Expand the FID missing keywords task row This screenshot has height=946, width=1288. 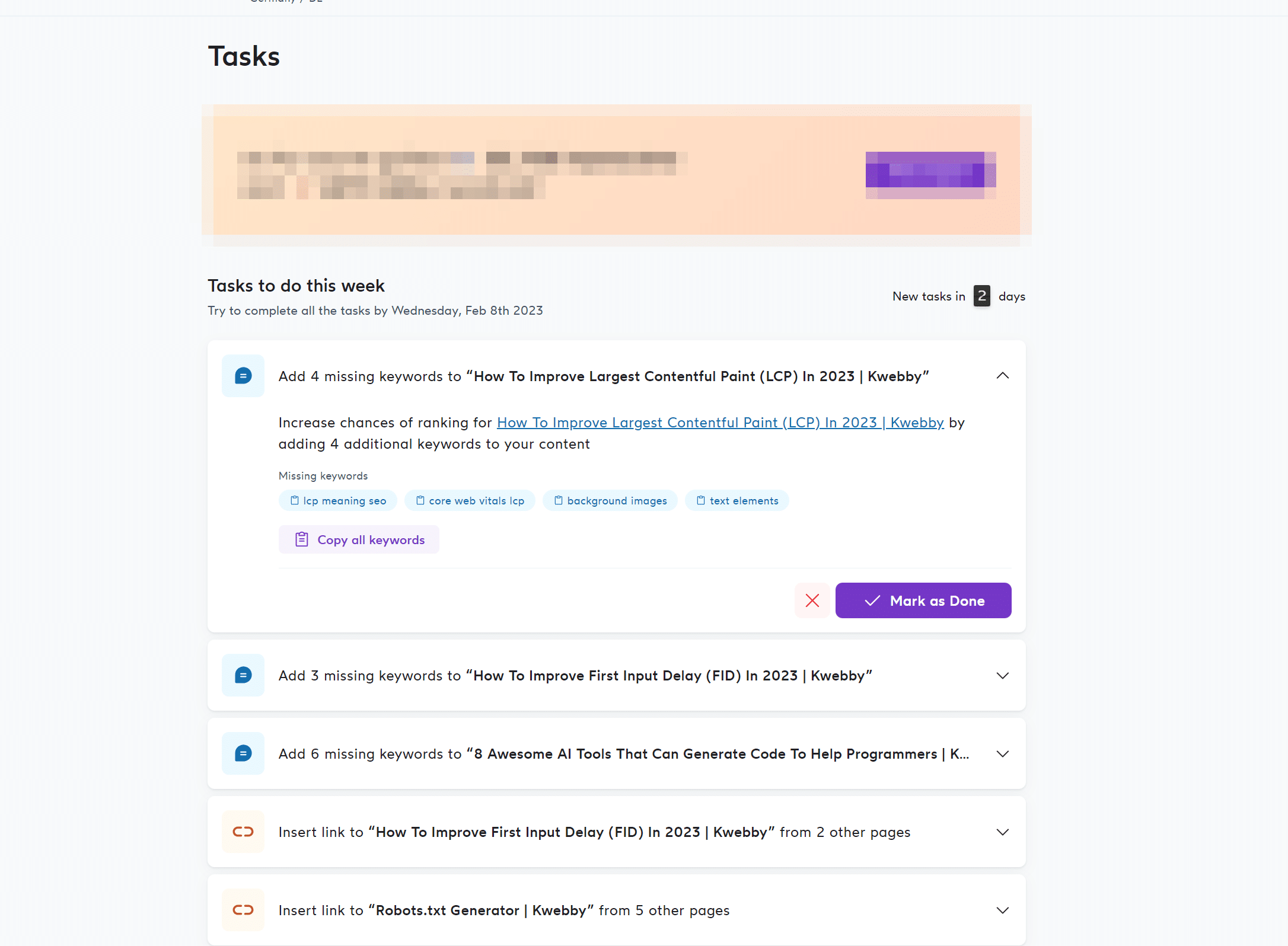point(1002,676)
